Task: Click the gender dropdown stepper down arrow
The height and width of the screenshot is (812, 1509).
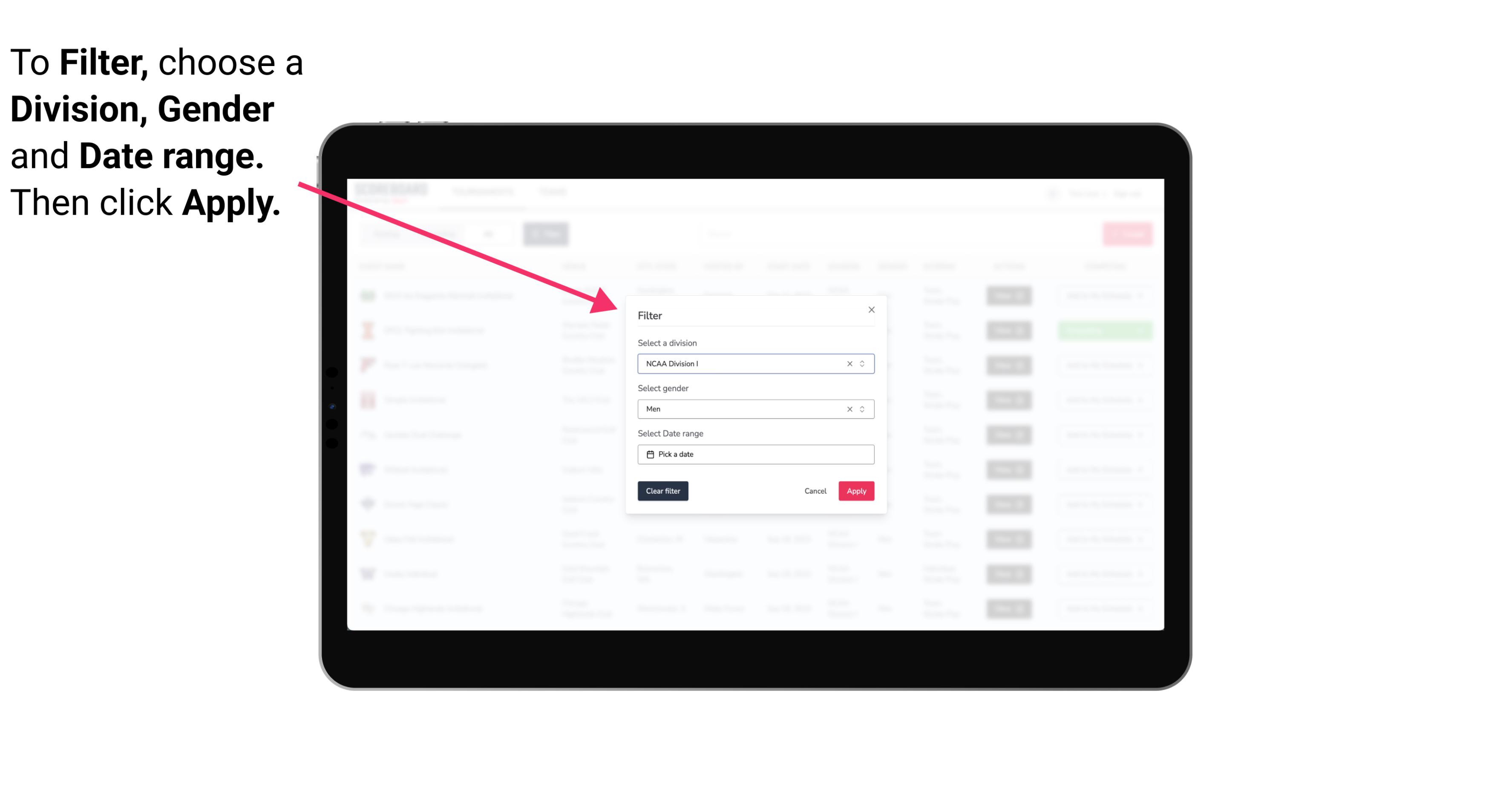Action: [x=864, y=411]
